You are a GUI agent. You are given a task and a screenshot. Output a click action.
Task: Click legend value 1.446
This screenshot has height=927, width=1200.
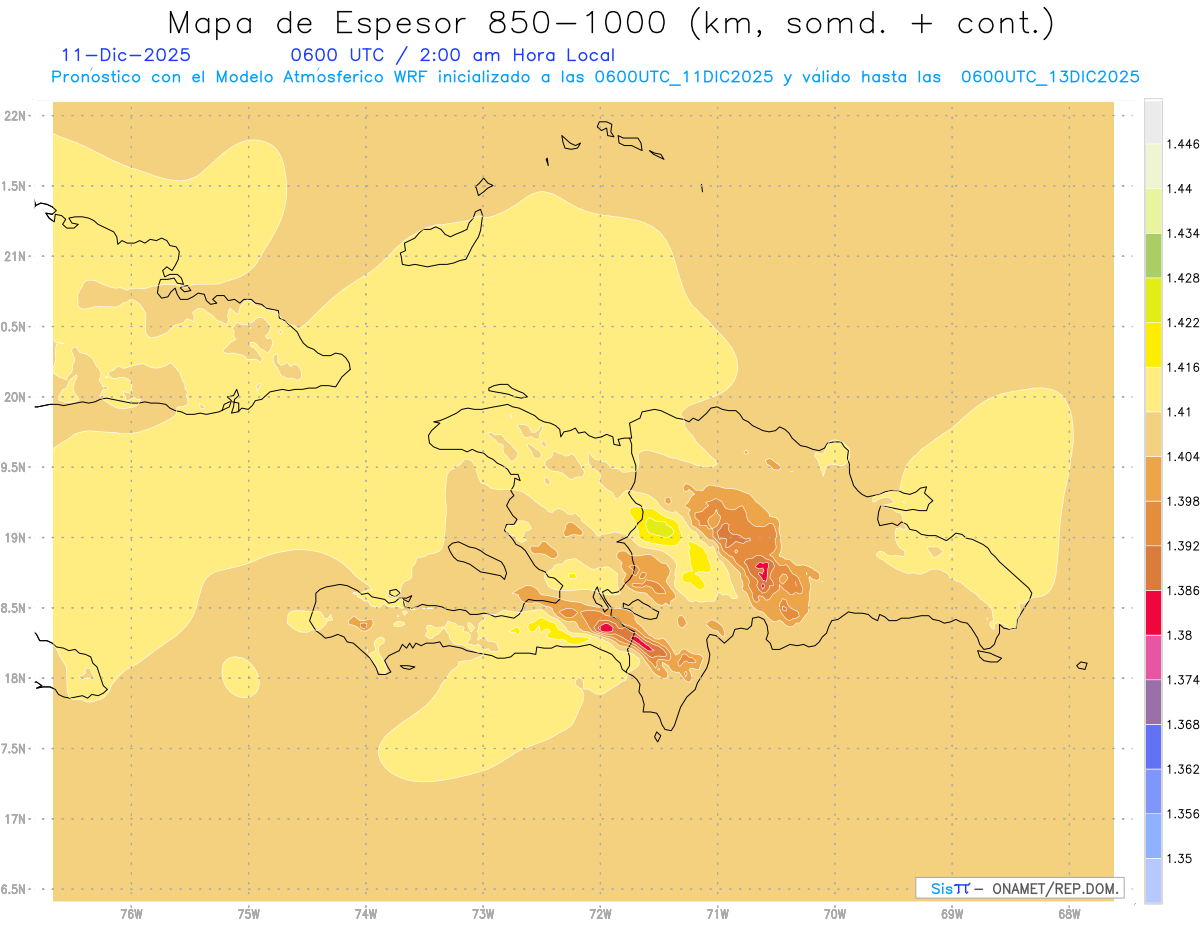tap(1185, 144)
